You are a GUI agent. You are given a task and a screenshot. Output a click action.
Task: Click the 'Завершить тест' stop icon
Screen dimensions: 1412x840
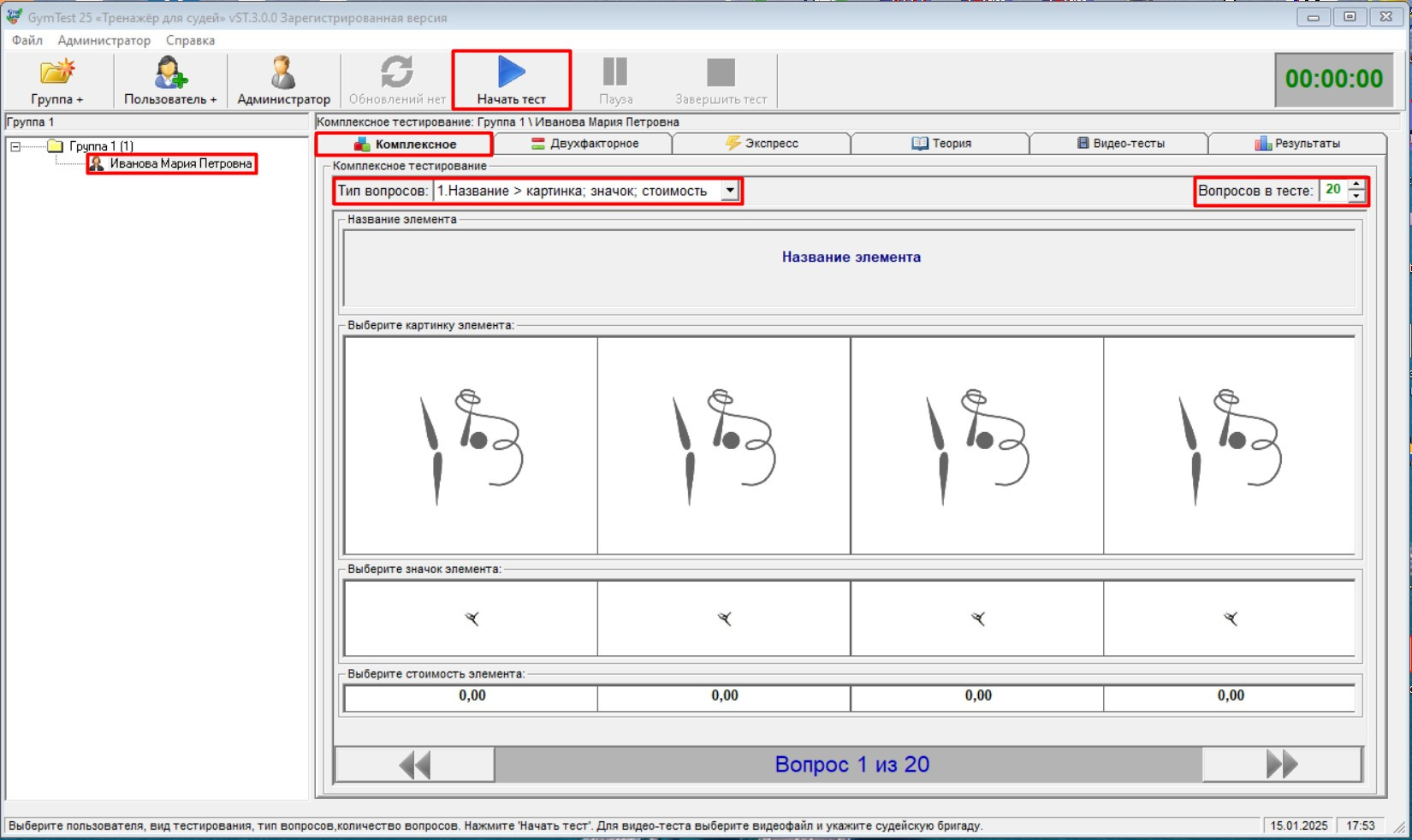point(721,74)
